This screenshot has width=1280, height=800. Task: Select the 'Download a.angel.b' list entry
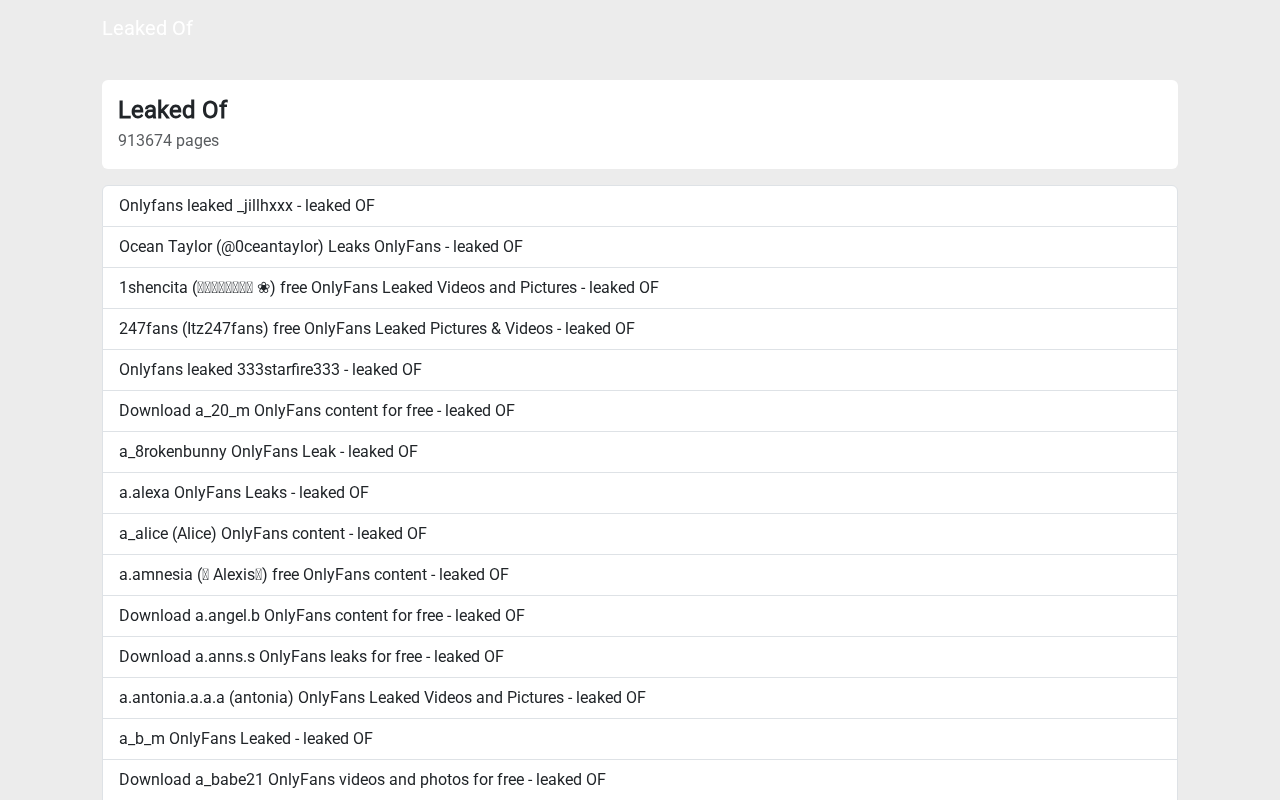click(x=640, y=616)
